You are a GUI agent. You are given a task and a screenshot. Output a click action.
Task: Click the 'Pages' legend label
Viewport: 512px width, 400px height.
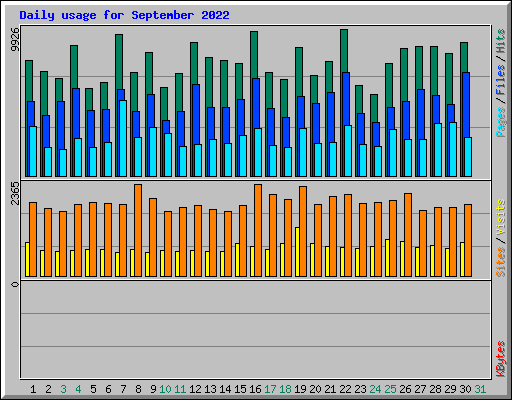[500, 122]
